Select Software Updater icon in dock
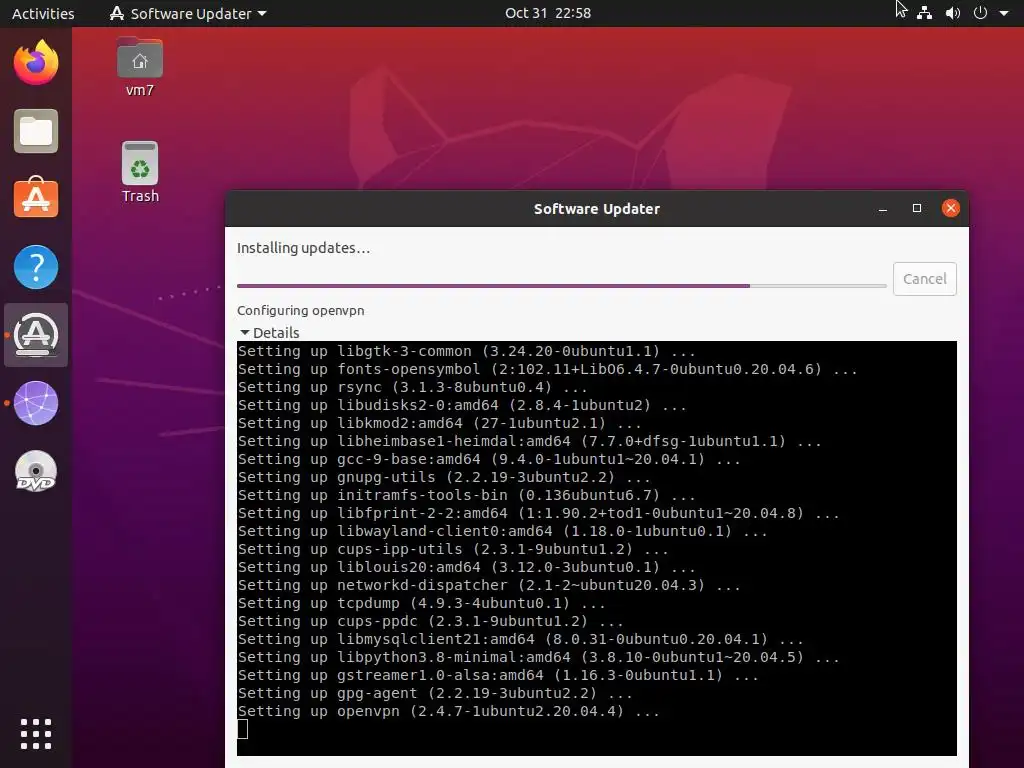The height and width of the screenshot is (768, 1024). click(x=36, y=335)
